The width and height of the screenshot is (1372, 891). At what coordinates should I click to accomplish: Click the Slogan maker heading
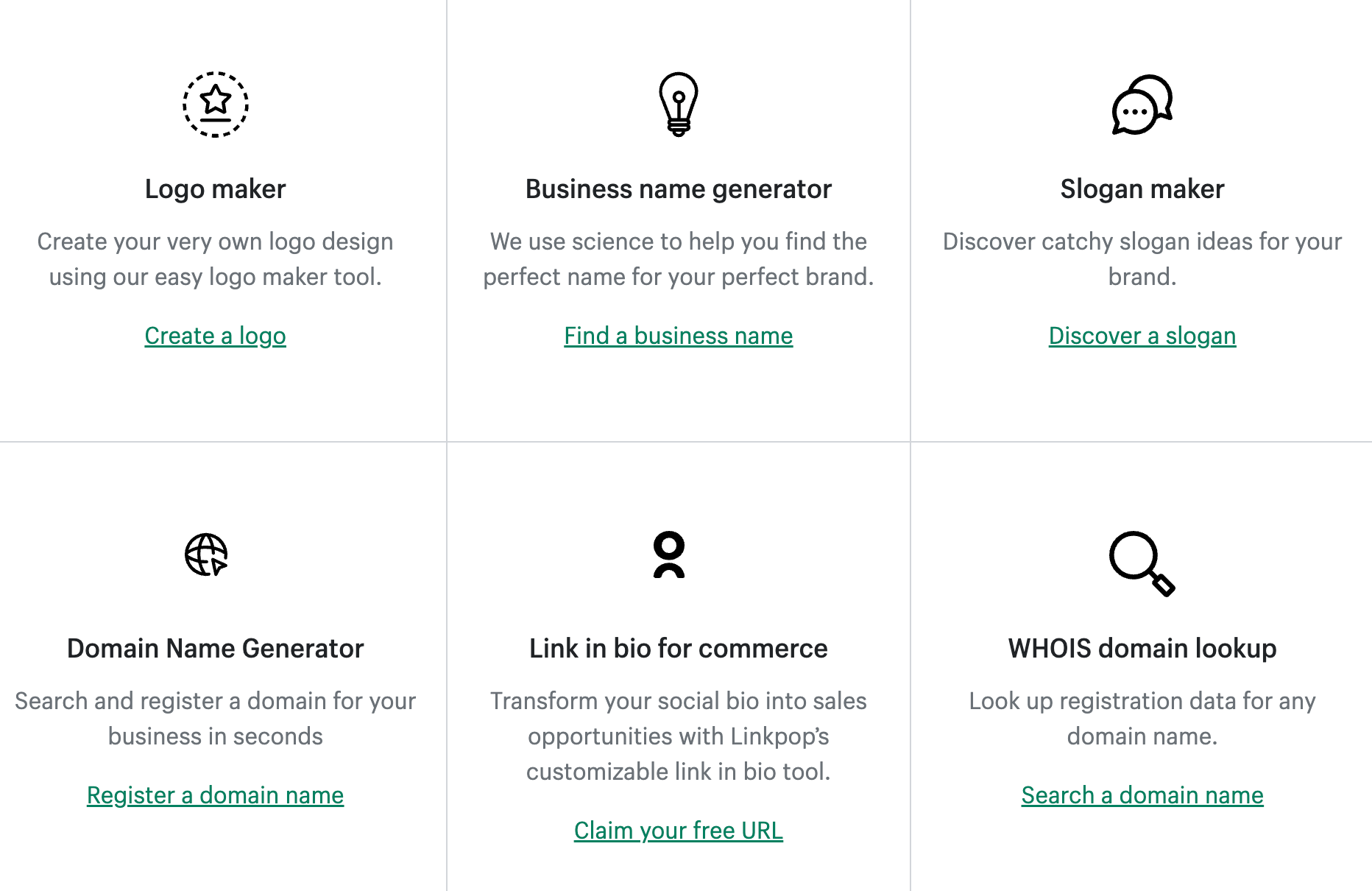click(1142, 189)
